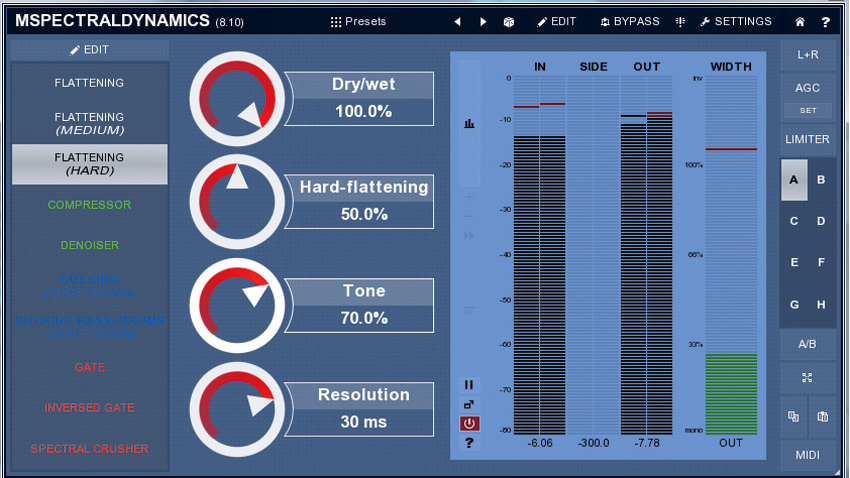850x478 pixels.
Task: Click the IN level meter
Action: click(539, 255)
